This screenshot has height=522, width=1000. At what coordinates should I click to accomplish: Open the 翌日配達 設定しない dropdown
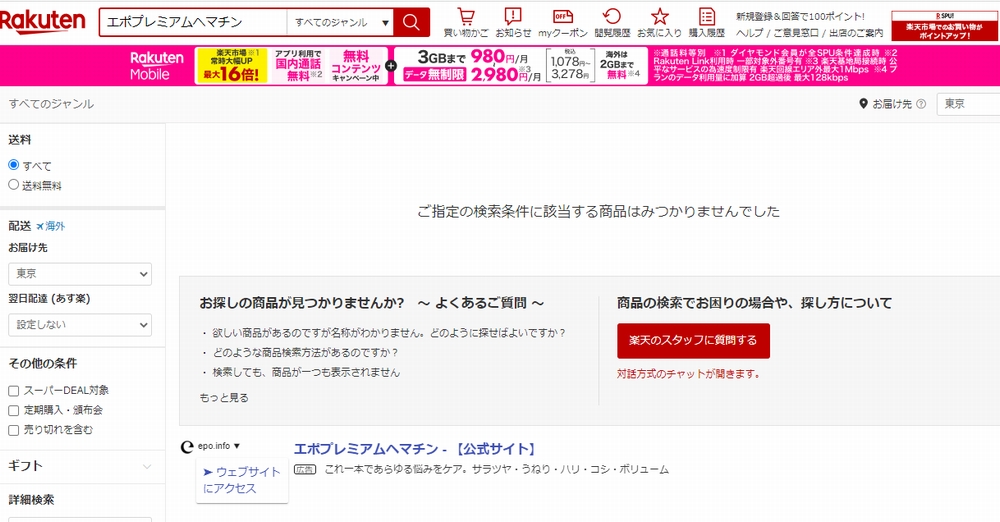(x=80, y=325)
